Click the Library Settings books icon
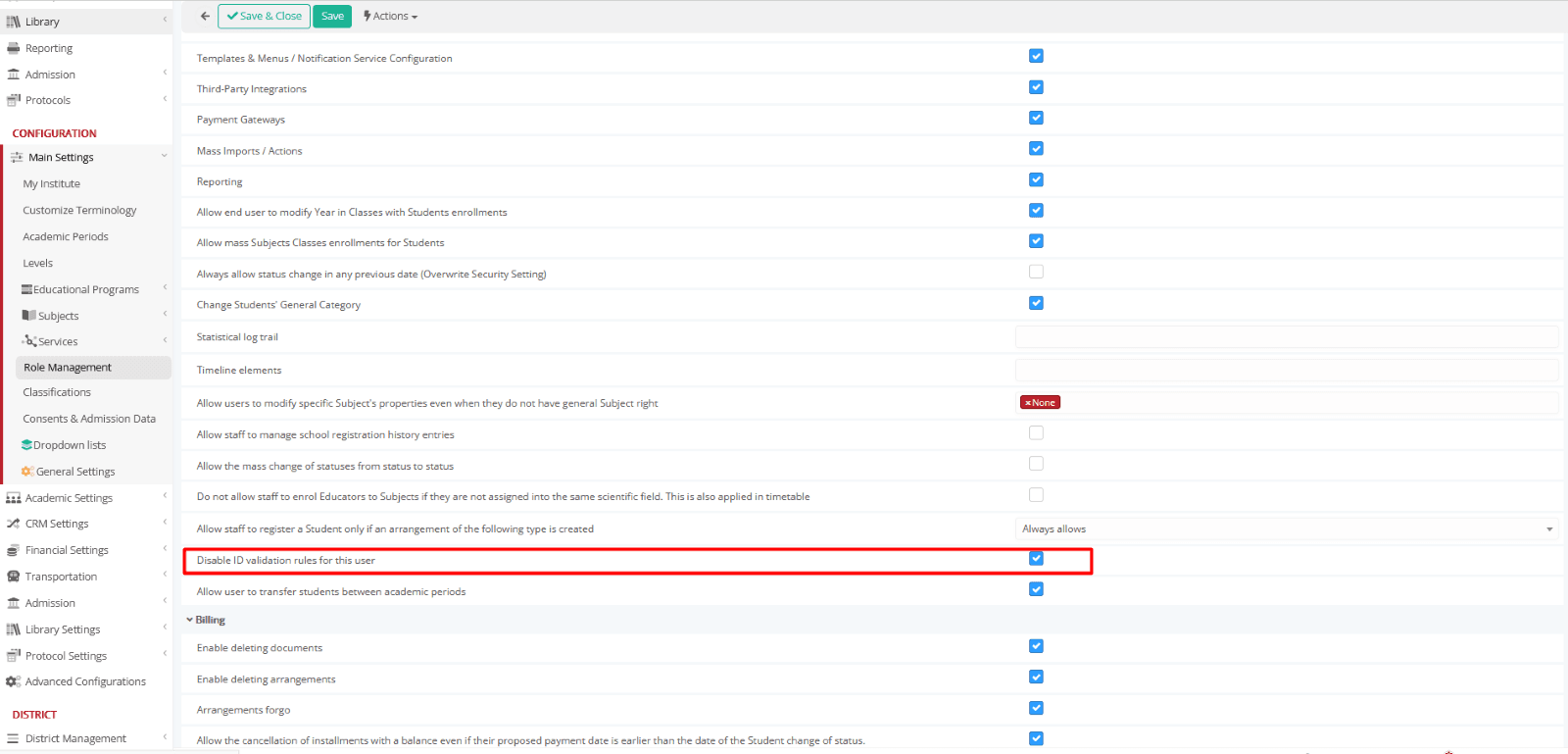1568x754 pixels. point(13,629)
